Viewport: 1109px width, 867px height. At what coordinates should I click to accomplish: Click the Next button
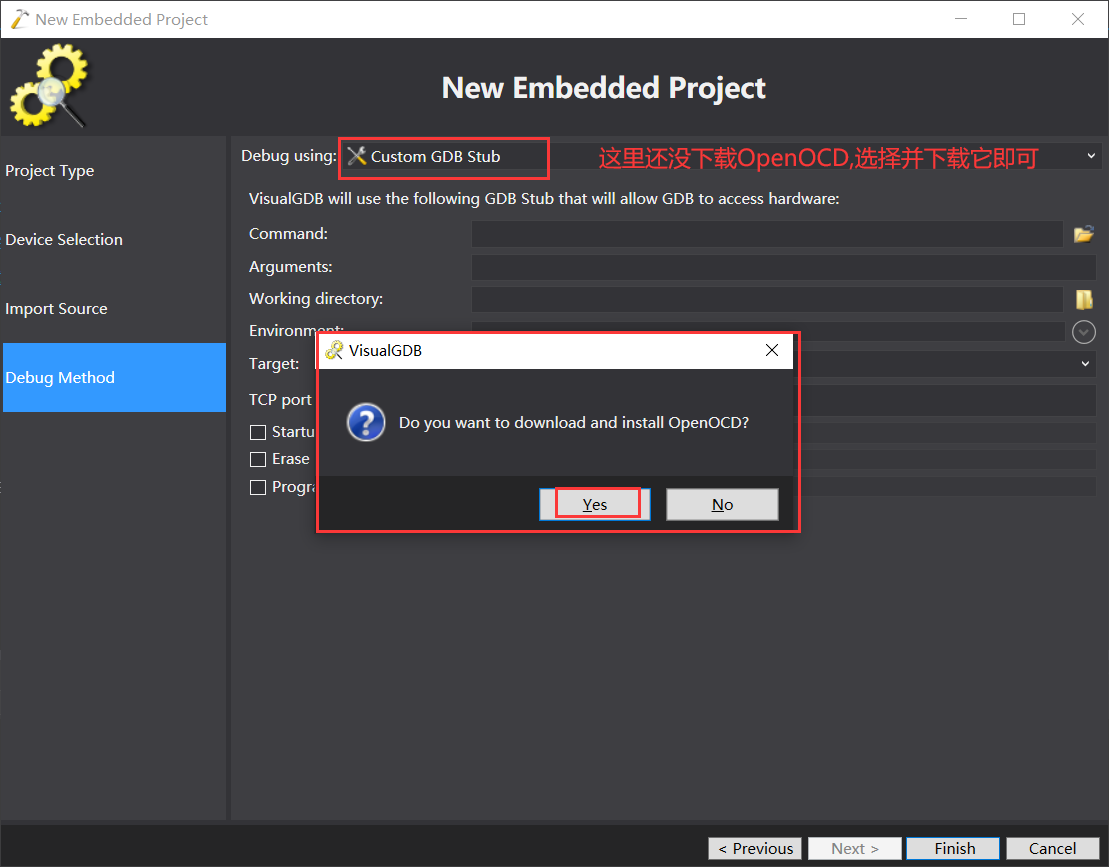point(854,849)
